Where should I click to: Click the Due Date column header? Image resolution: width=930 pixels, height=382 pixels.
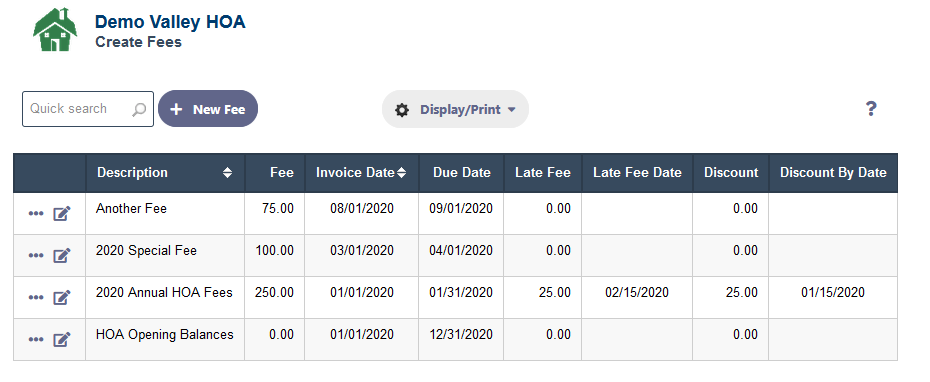[461, 173]
